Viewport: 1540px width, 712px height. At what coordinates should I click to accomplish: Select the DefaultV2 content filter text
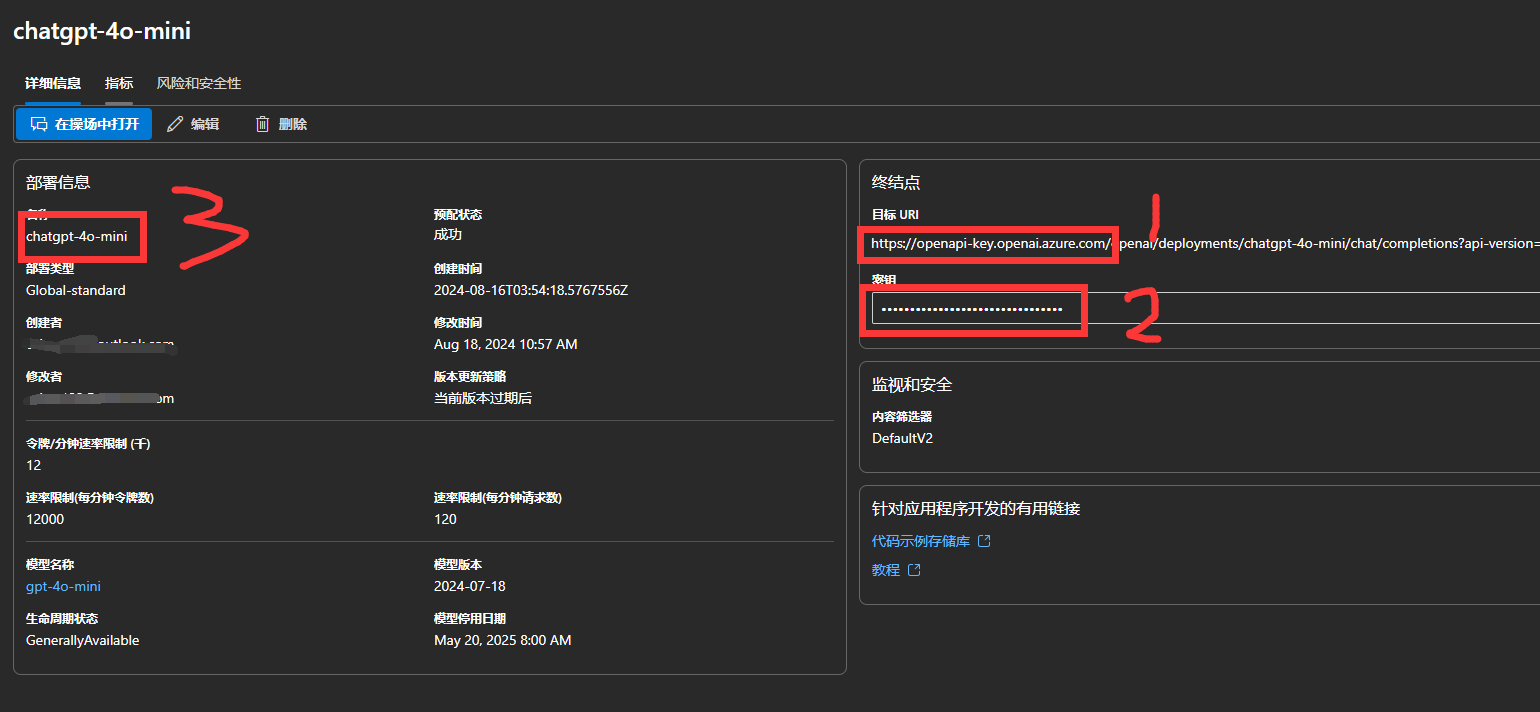pyautogui.click(x=902, y=438)
